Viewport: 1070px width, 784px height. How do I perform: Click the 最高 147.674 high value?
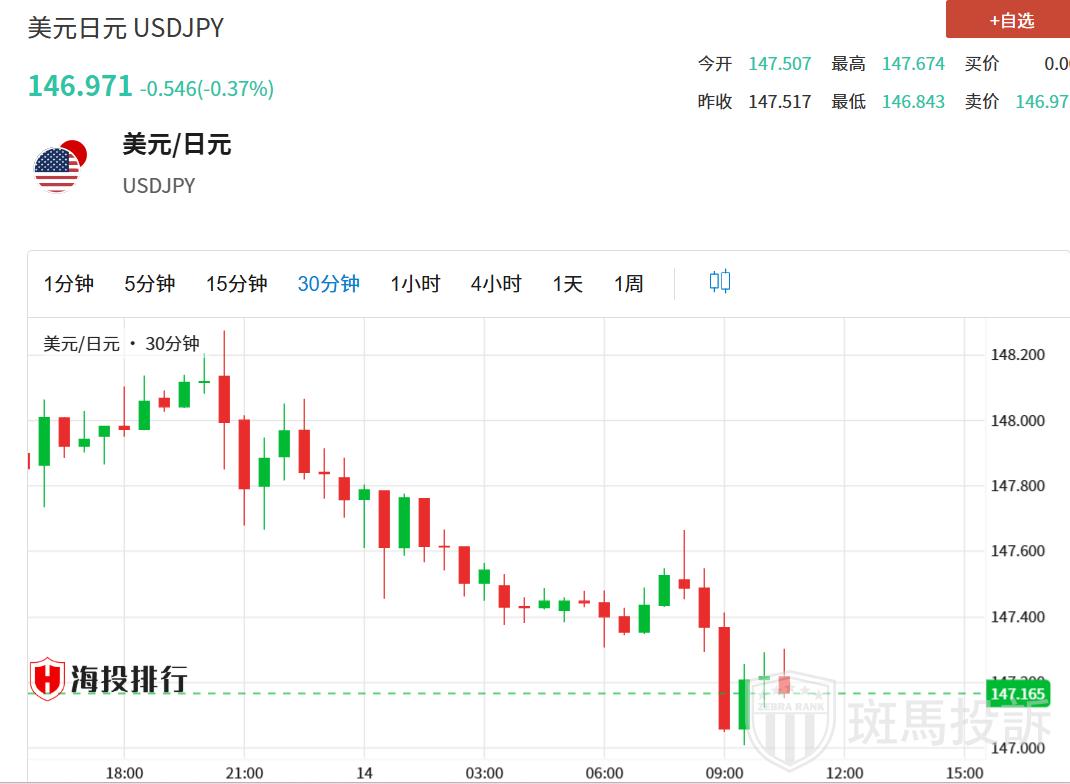tap(913, 64)
